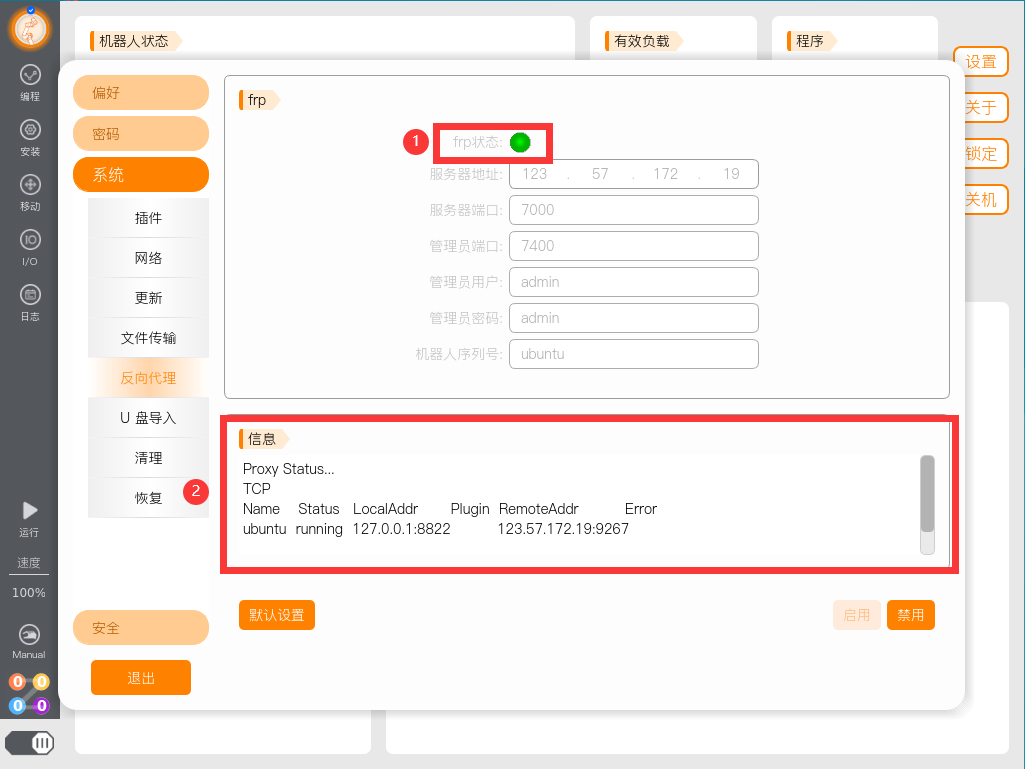Image resolution: width=1025 pixels, height=769 pixels.
Task: Open the I/O page
Action: click(30, 247)
